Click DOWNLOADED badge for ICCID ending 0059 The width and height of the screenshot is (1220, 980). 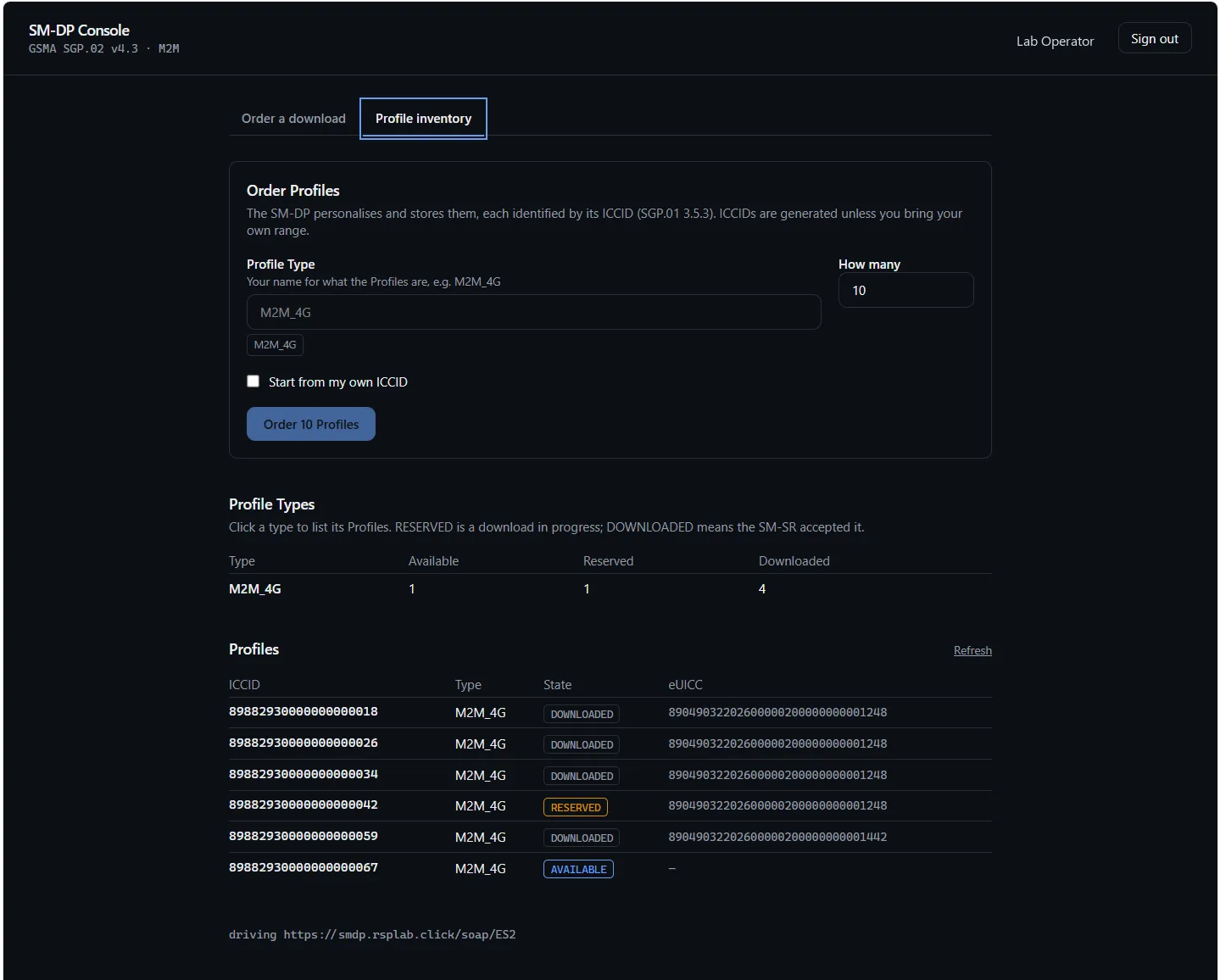pyautogui.click(x=582, y=838)
